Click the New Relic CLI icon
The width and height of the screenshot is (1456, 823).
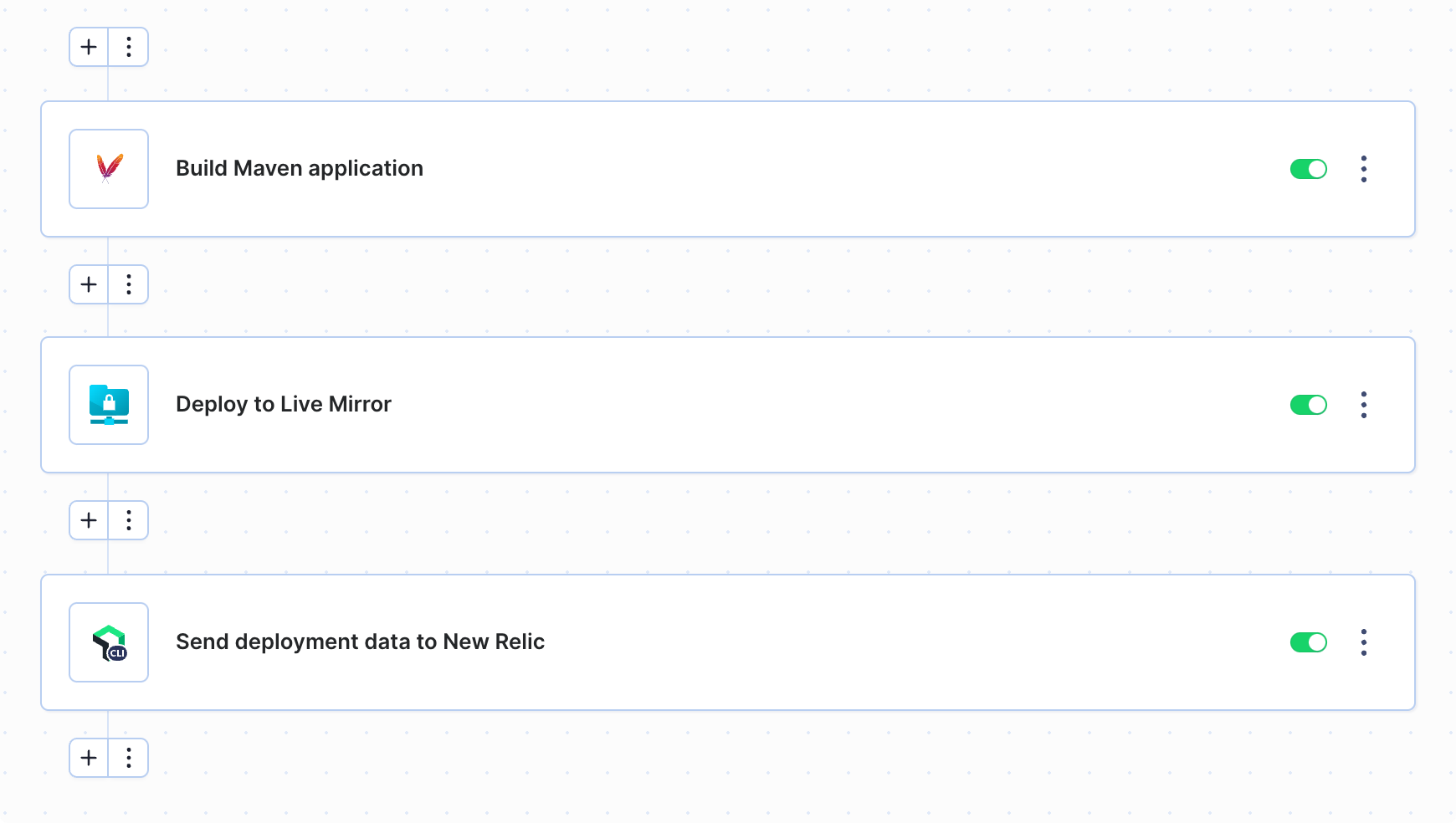109,642
